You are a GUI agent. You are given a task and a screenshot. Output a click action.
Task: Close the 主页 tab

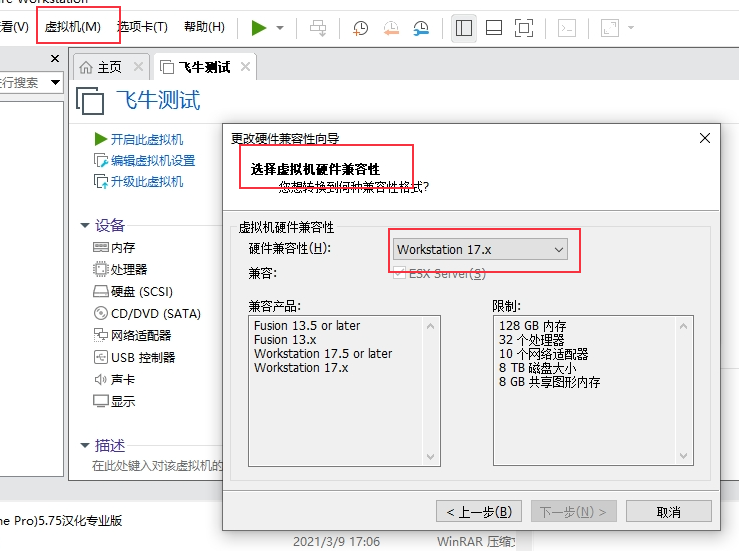[x=138, y=67]
